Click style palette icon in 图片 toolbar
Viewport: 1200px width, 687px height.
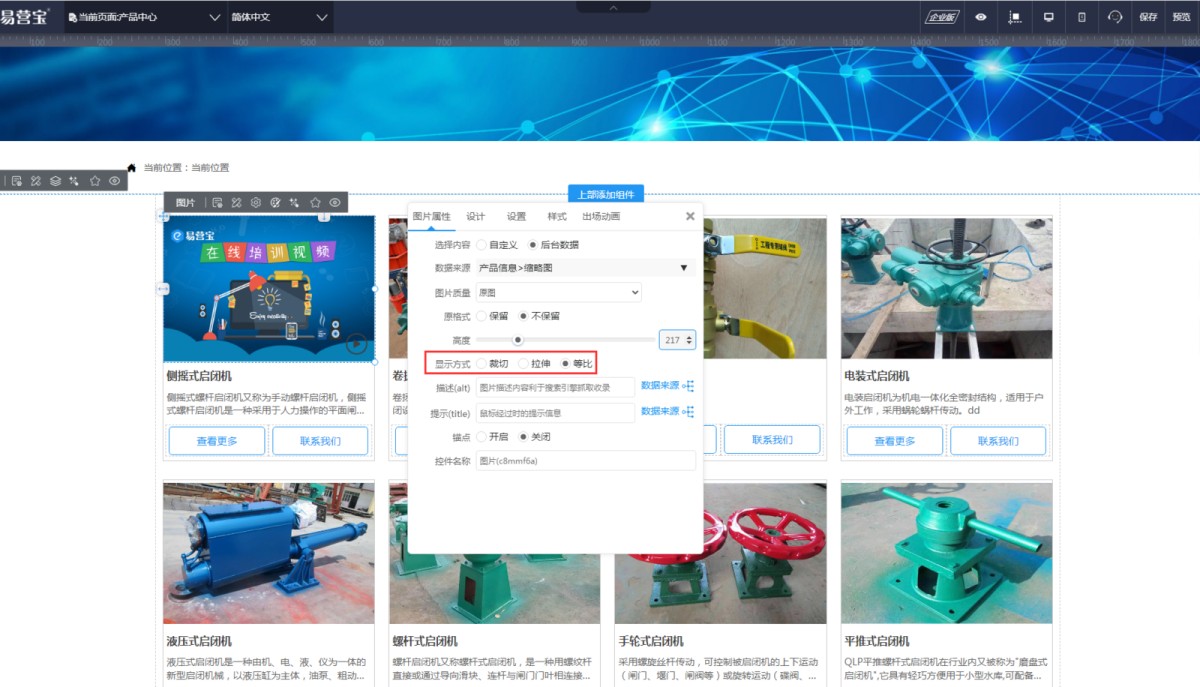275,203
